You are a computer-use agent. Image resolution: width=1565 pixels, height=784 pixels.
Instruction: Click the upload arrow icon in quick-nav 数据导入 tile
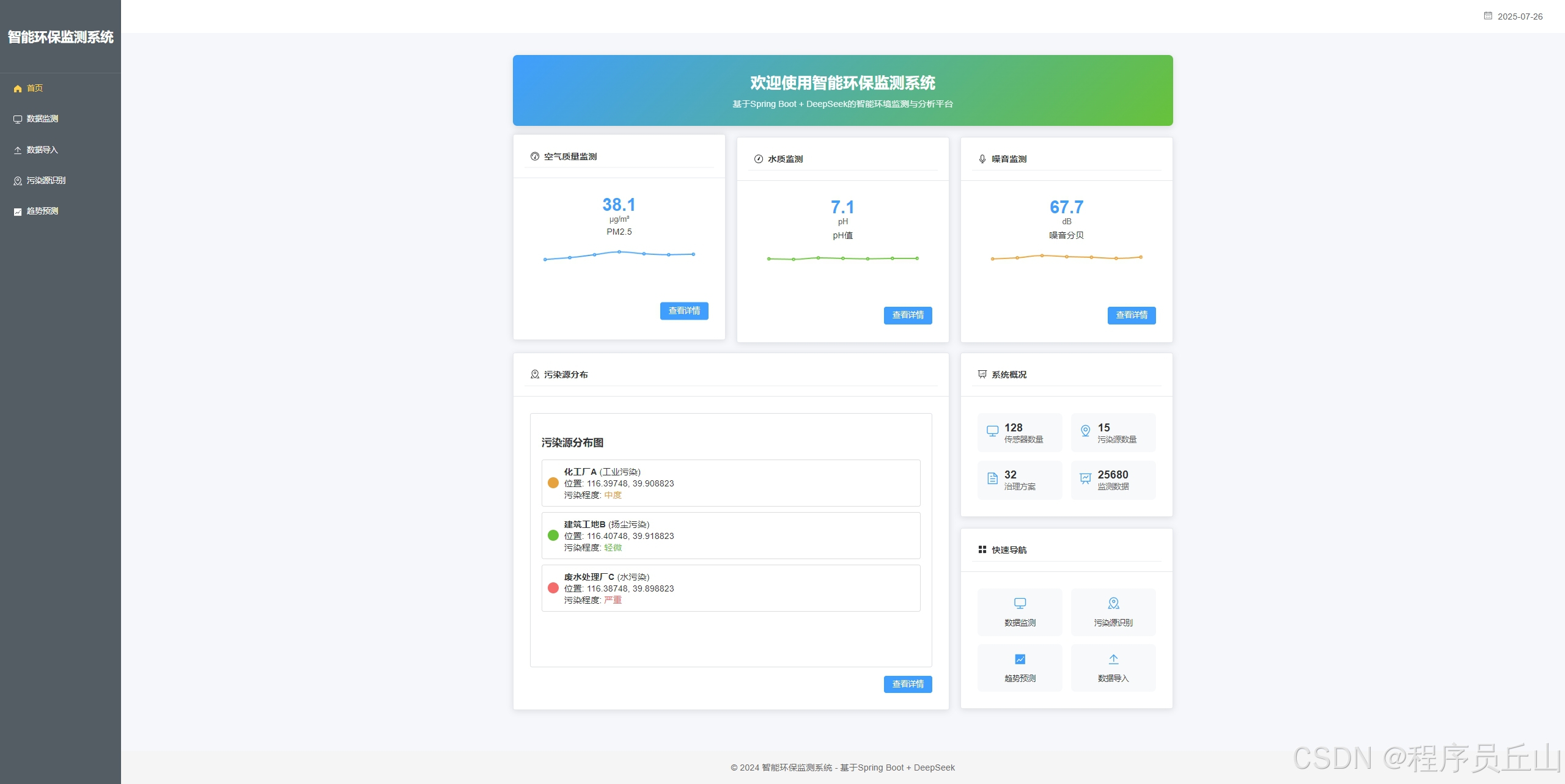point(1114,659)
